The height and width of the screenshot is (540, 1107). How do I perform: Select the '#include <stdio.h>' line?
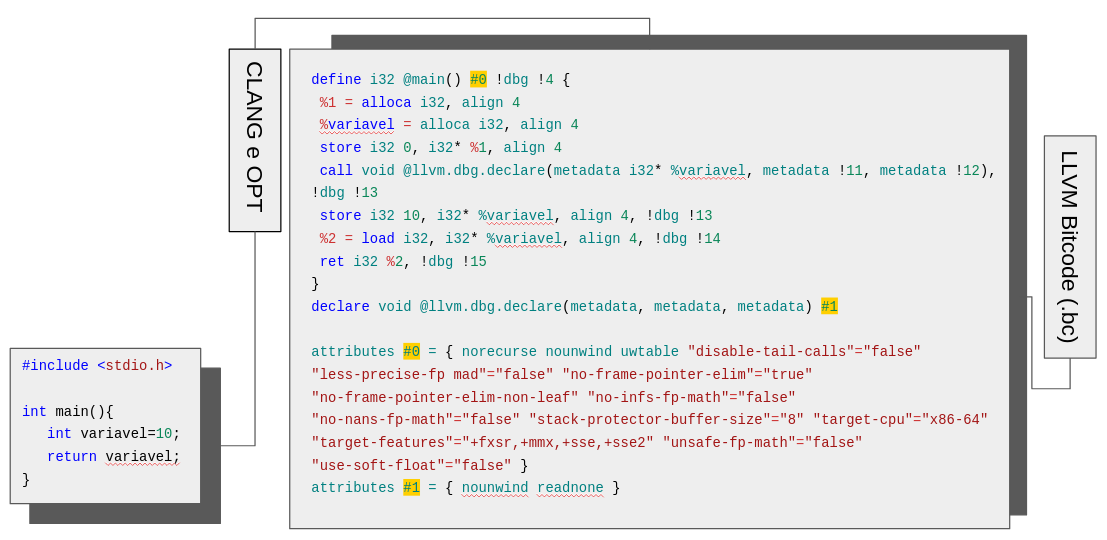[97, 366]
